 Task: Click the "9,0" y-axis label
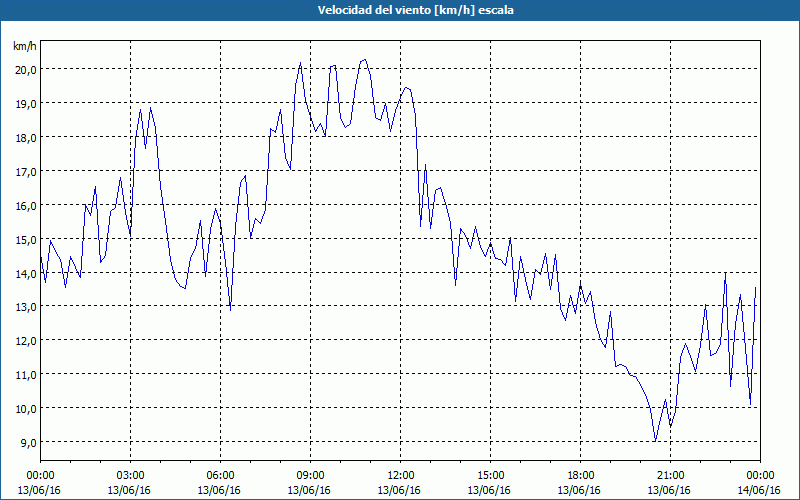(28, 442)
